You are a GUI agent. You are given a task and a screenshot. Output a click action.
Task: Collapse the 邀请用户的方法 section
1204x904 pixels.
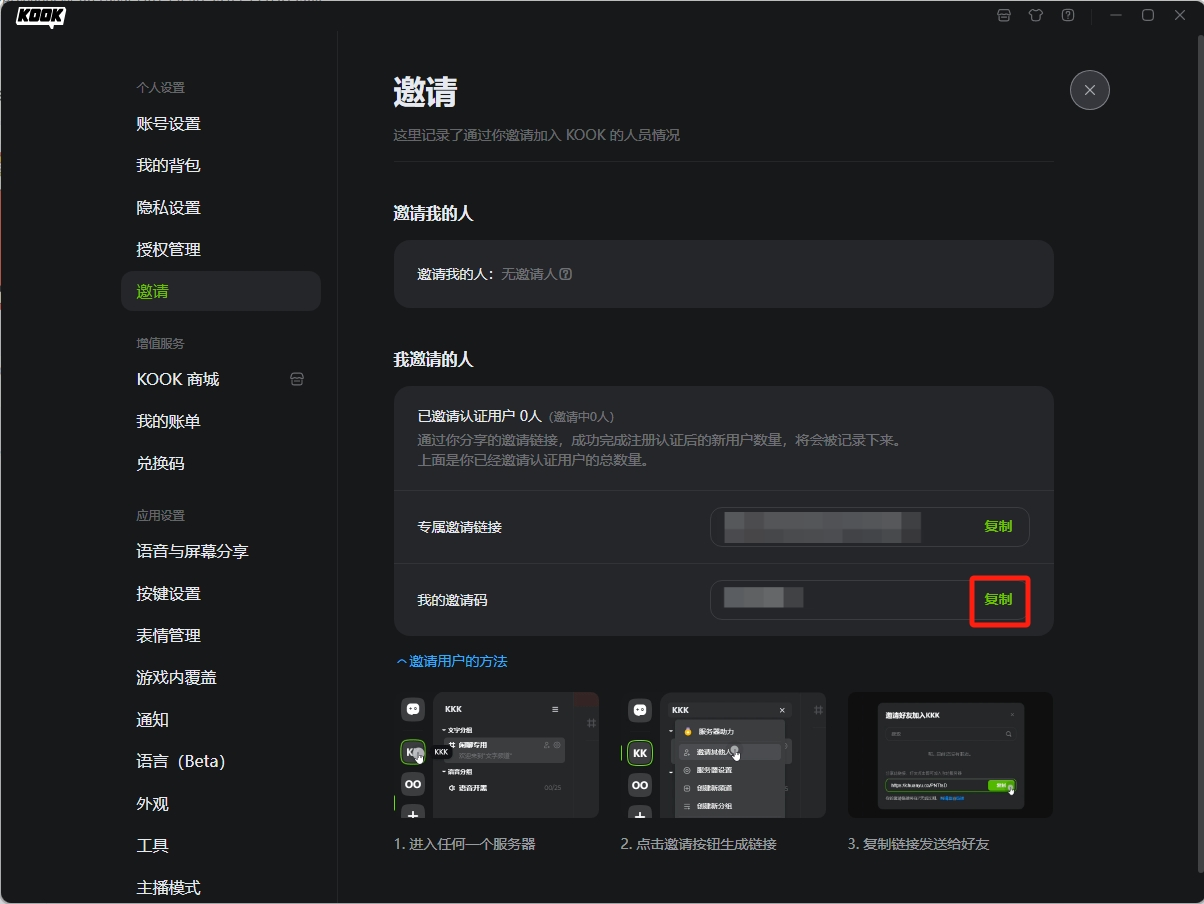pos(451,661)
